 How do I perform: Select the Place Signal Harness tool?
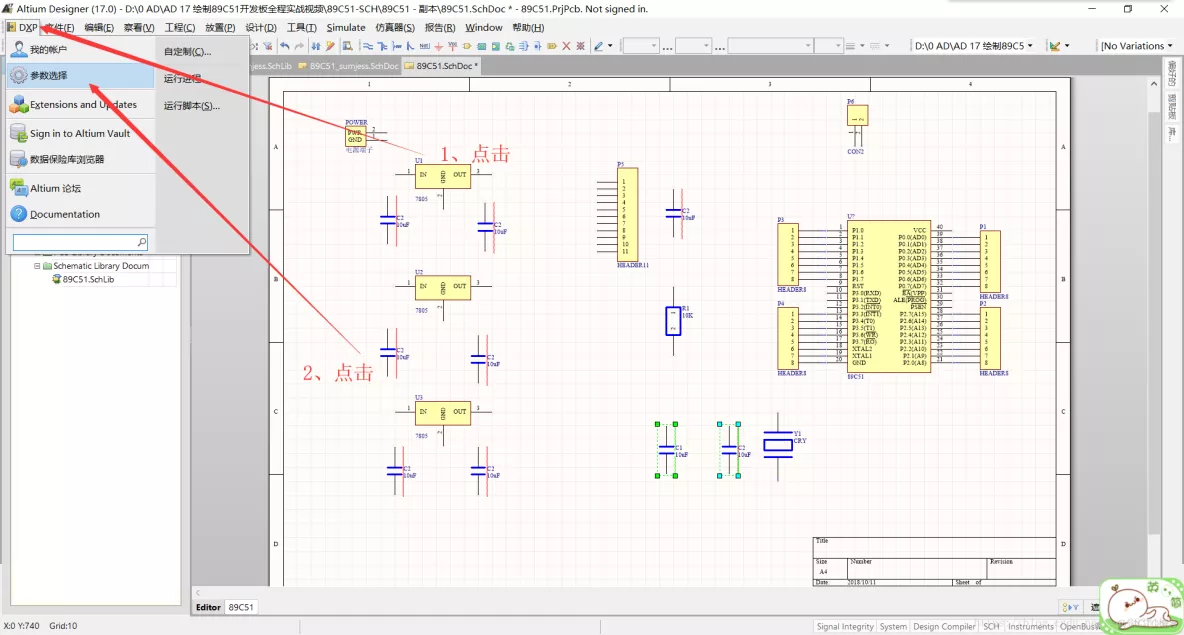click(x=396, y=46)
